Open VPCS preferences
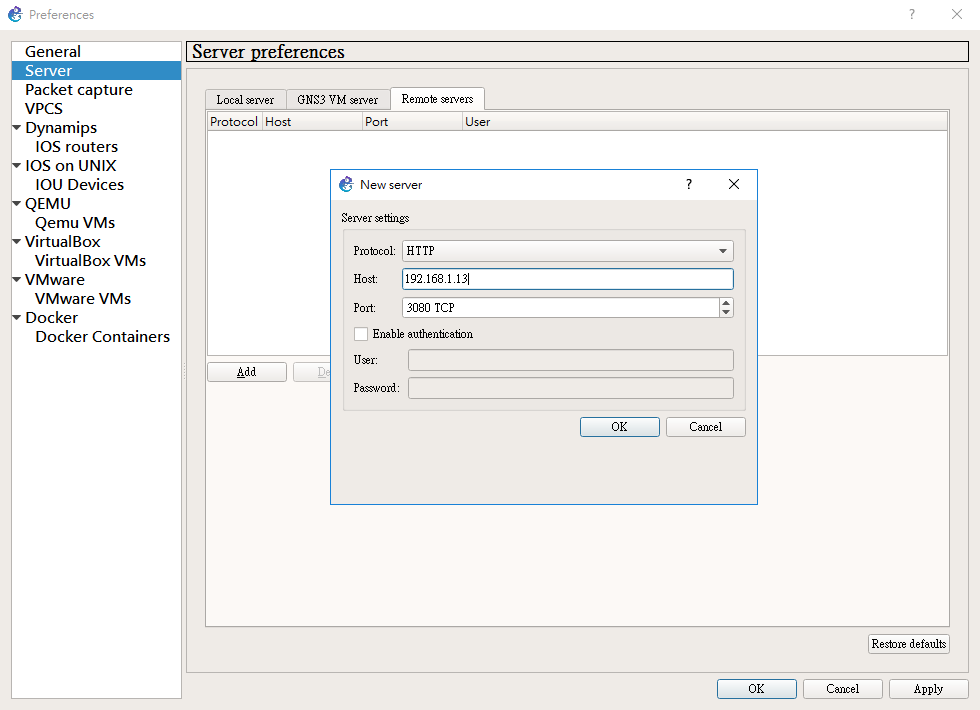Viewport: 980px width, 710px height. [44, 109]
